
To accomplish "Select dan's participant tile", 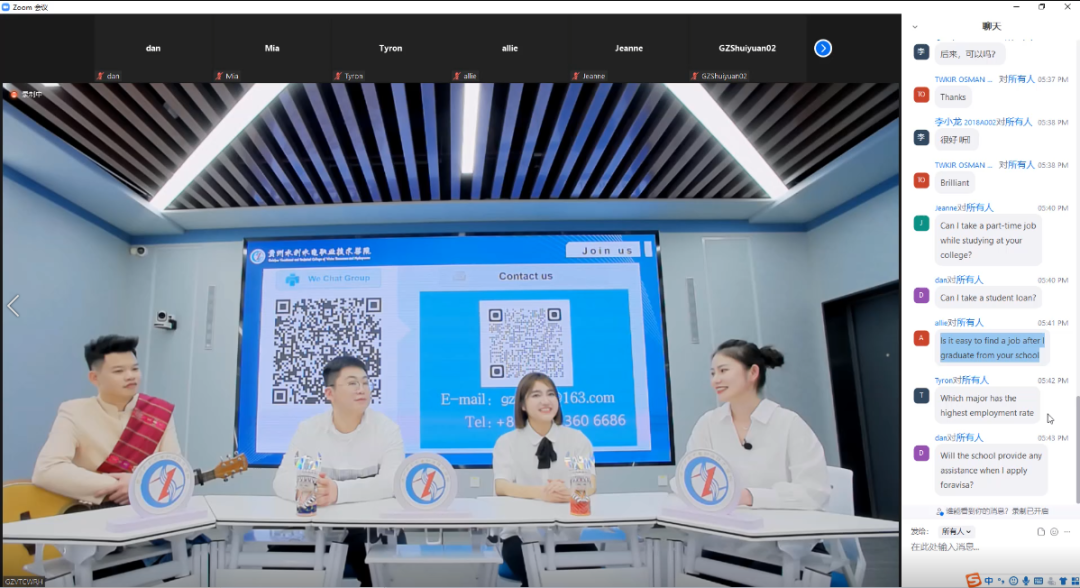I will 153,48.
